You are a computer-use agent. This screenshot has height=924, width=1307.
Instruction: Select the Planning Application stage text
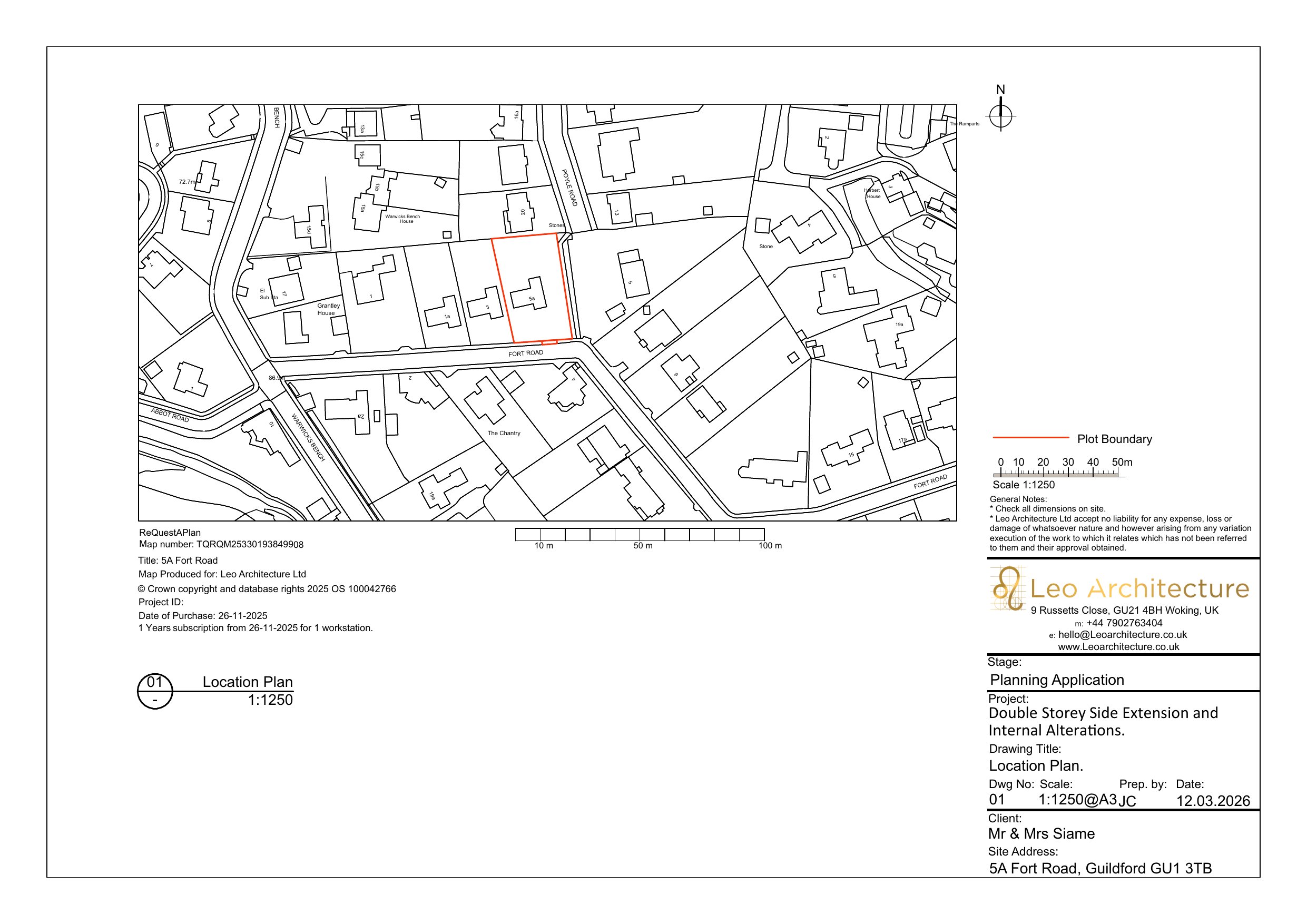click(1057, 680)
